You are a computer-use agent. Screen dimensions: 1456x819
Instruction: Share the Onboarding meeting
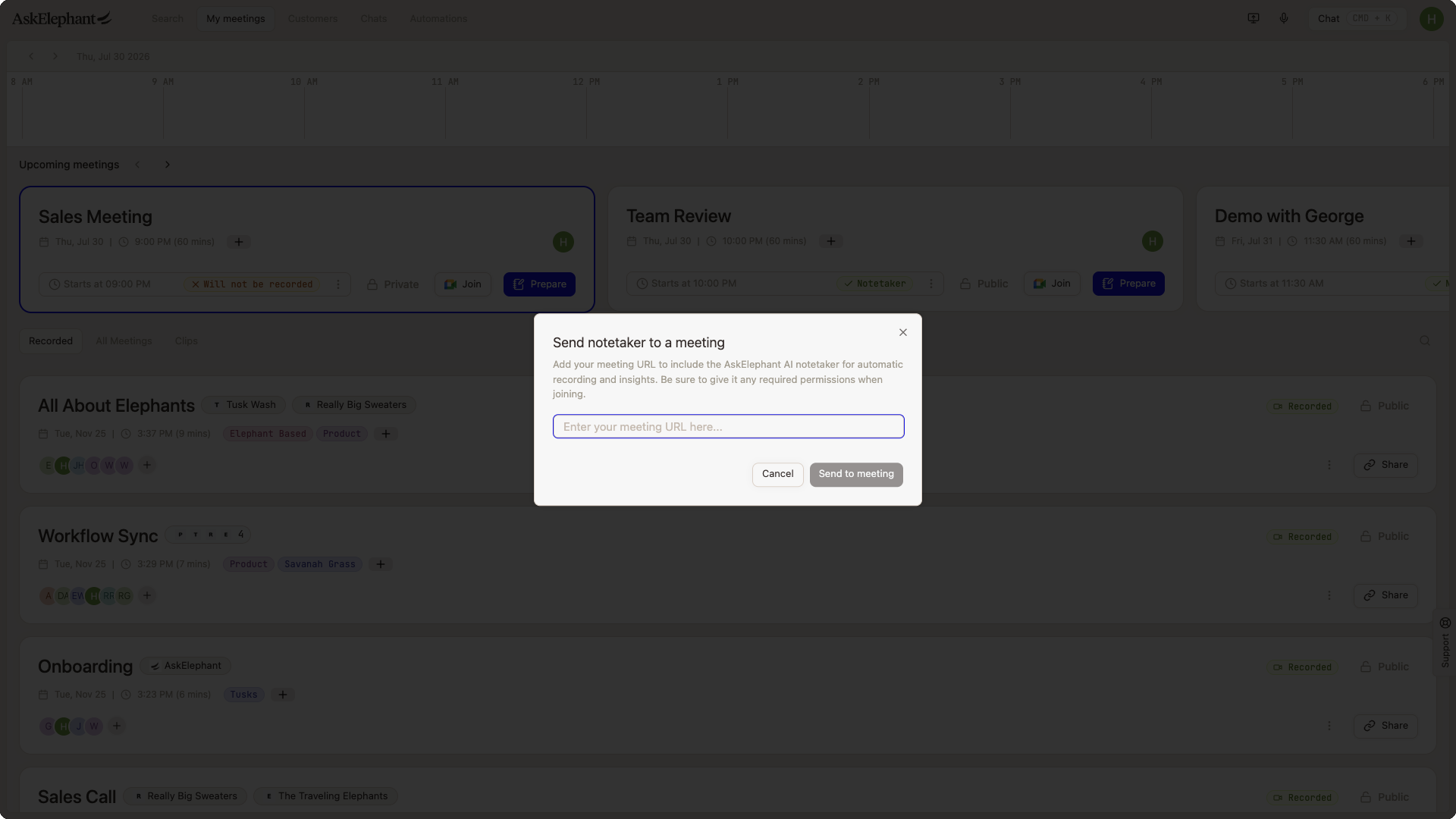[1385, 726]
